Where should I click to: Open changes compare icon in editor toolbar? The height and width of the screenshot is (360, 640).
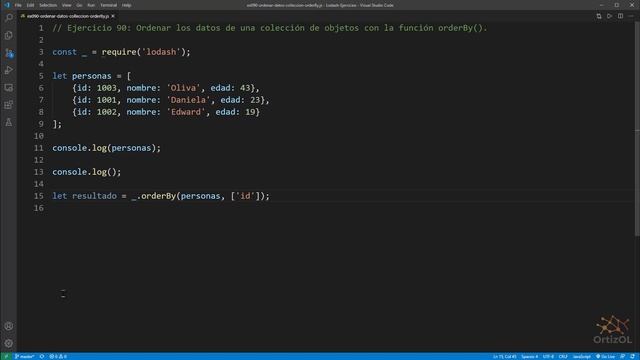(x=599, y=16)
